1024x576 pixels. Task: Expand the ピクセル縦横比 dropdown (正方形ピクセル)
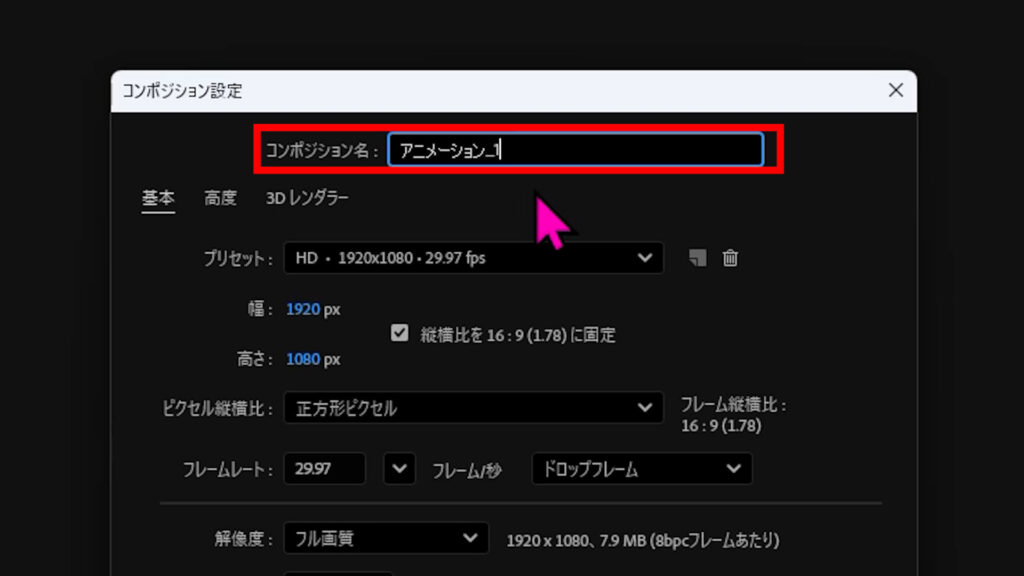[473, 408]
